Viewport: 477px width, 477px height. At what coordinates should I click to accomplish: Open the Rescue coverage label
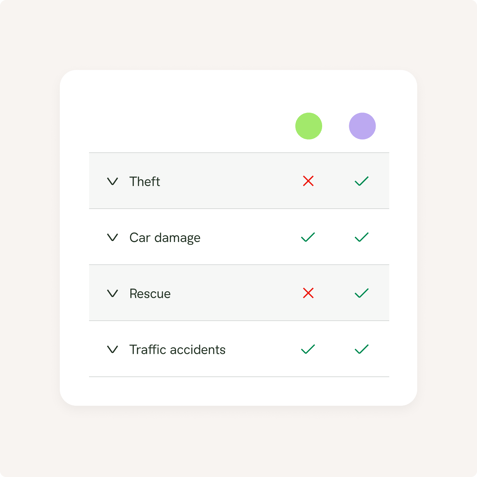tap(150, 293)
